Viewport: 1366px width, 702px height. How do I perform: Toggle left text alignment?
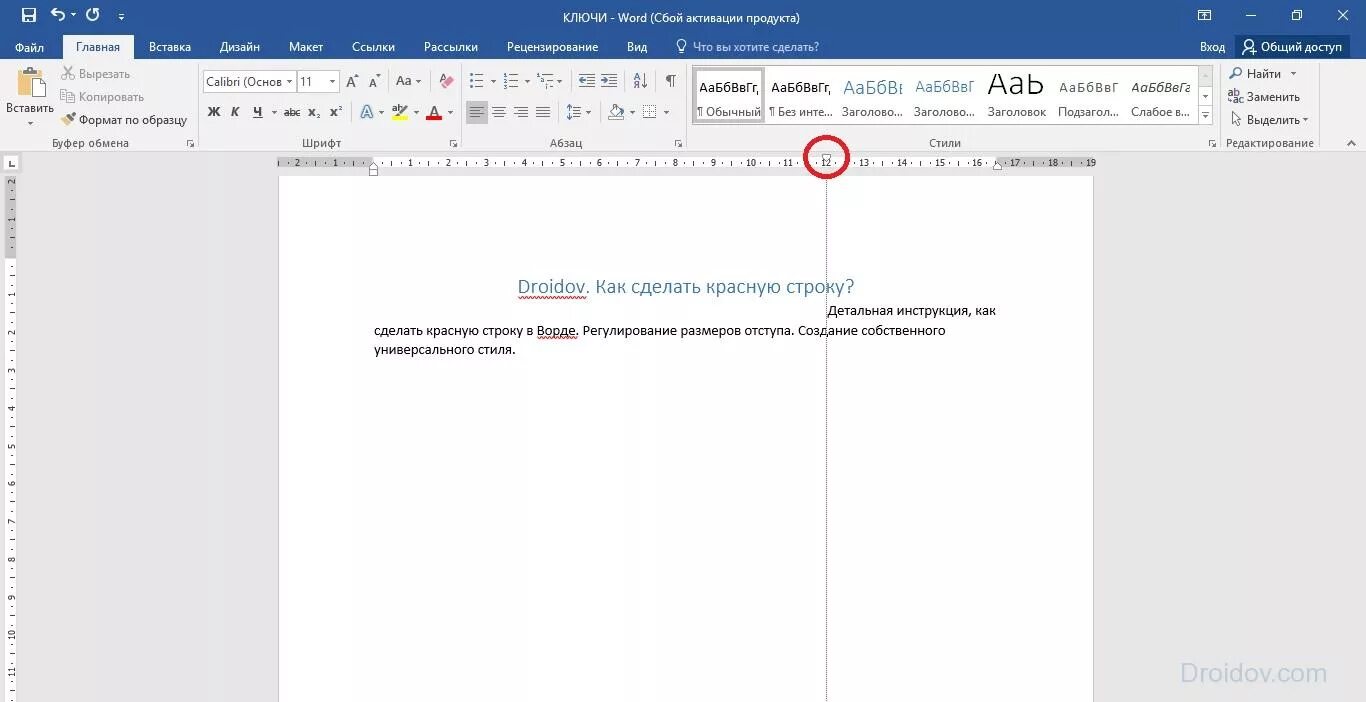tap(477, 112)
